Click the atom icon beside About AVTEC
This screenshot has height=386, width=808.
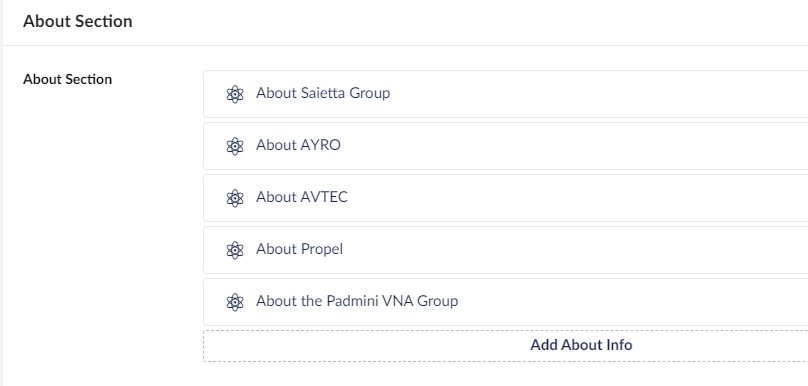coord(234,198)
